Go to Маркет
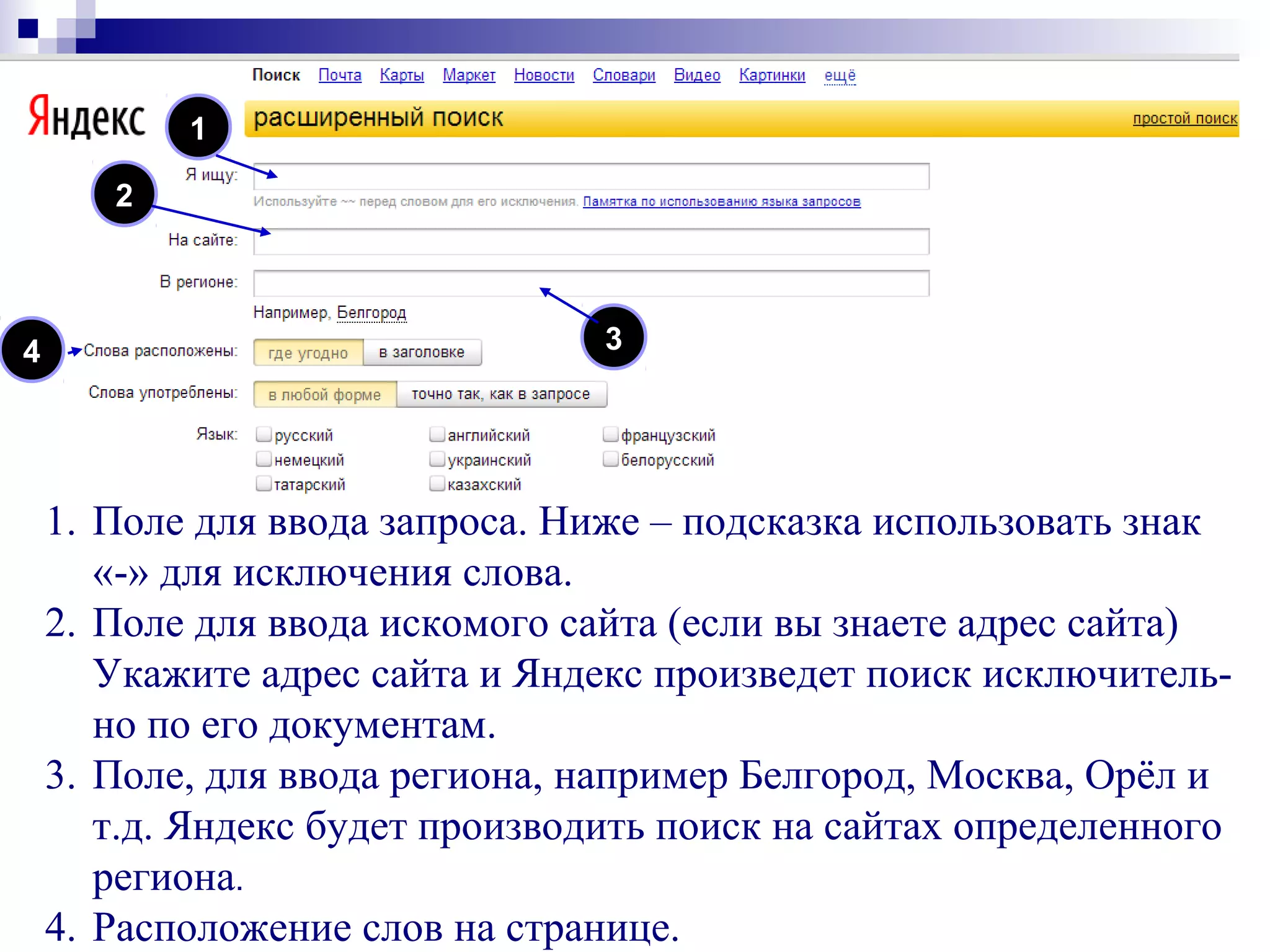Viewport: 1270px width, 952px height. pyautogui.click(x=469, y=75)
